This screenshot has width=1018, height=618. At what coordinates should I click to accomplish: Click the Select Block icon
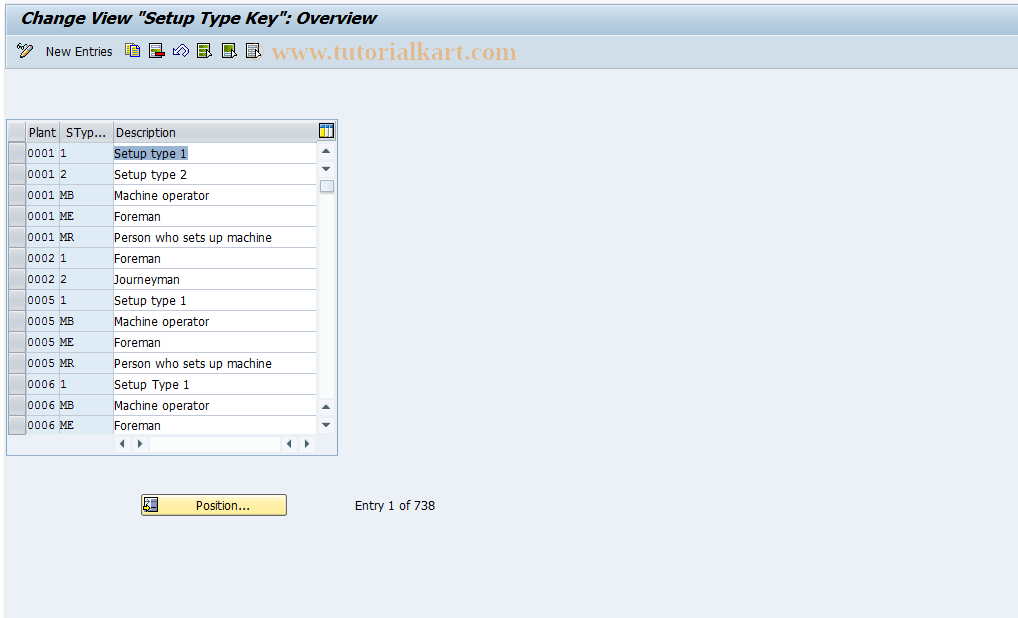point(228,51)
